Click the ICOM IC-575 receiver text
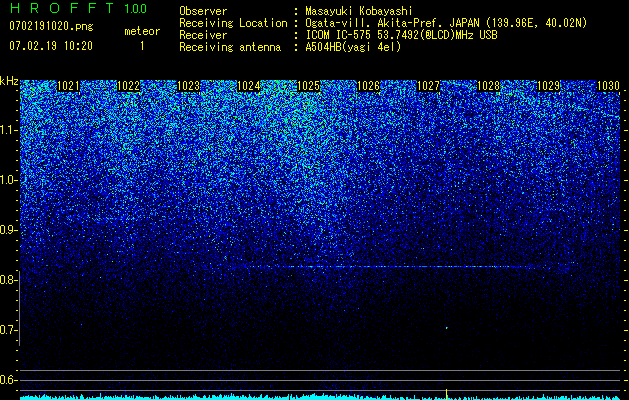 [x=401, y=35]
